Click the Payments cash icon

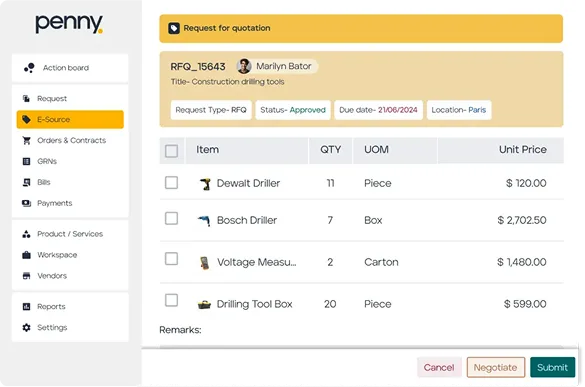click(x=26, y=203)
